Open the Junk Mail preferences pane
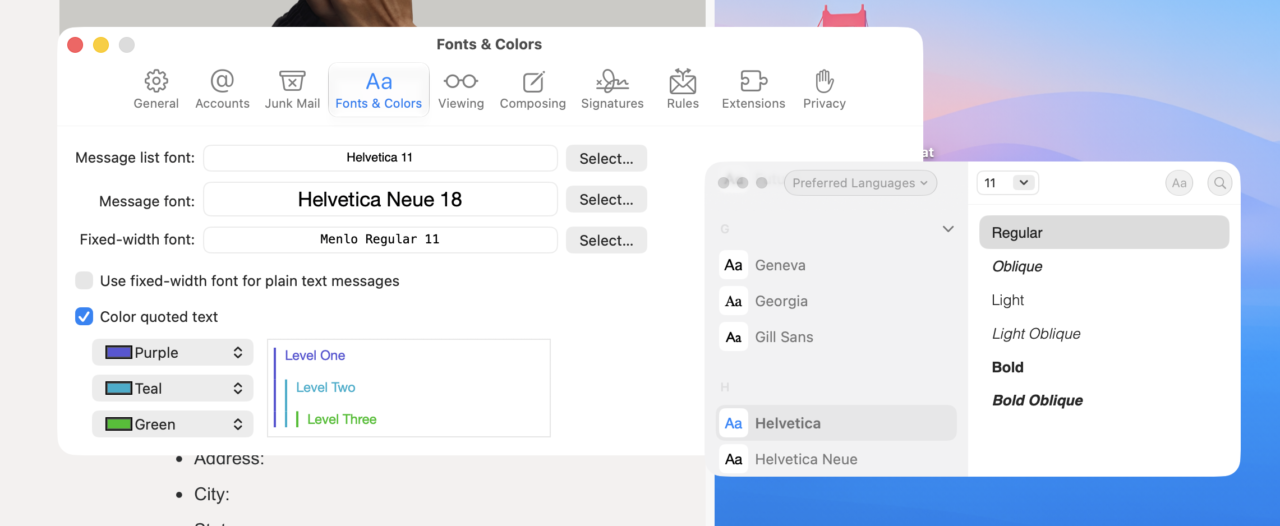 point(292,90)
